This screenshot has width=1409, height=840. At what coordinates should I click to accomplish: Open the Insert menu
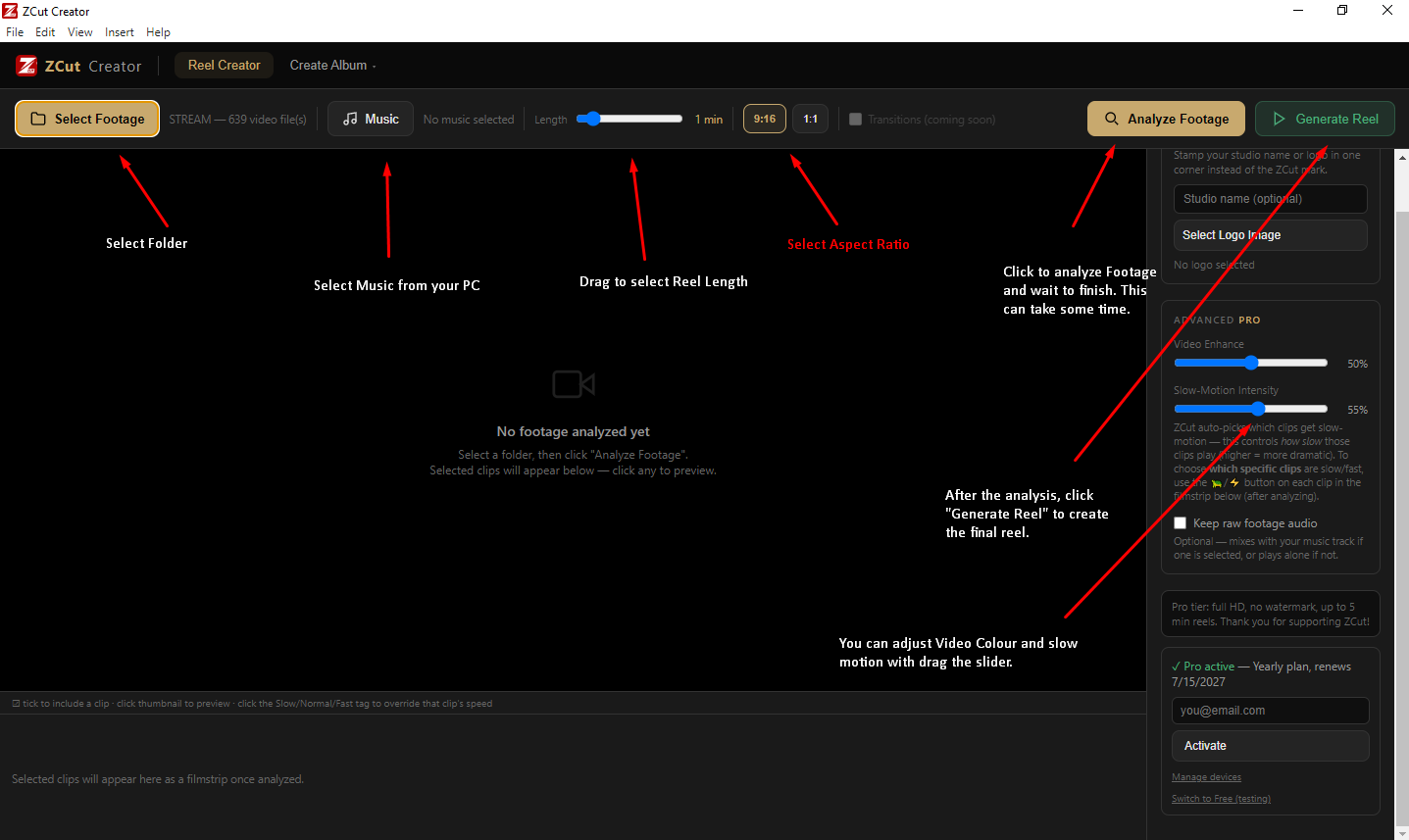coord(120,32)
